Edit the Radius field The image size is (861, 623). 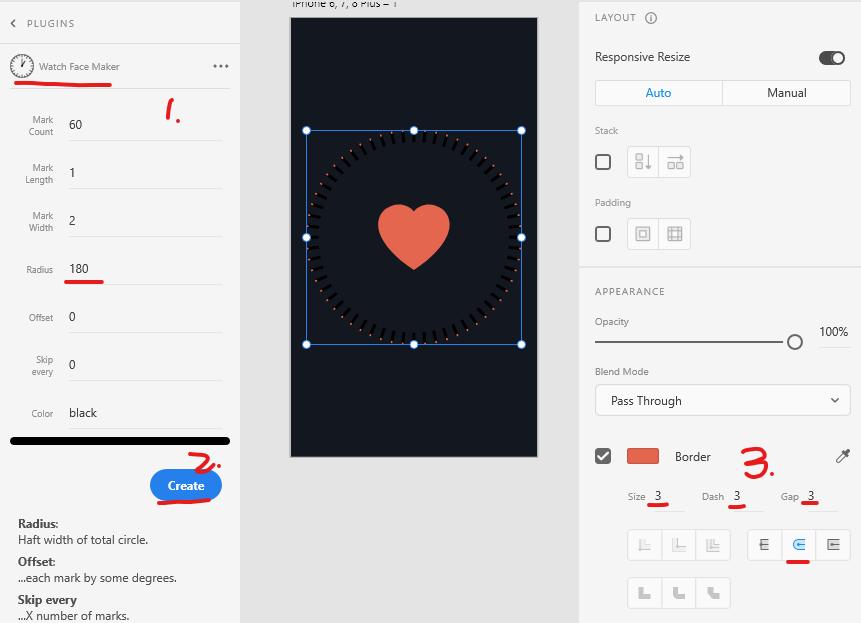pos(145,269)
